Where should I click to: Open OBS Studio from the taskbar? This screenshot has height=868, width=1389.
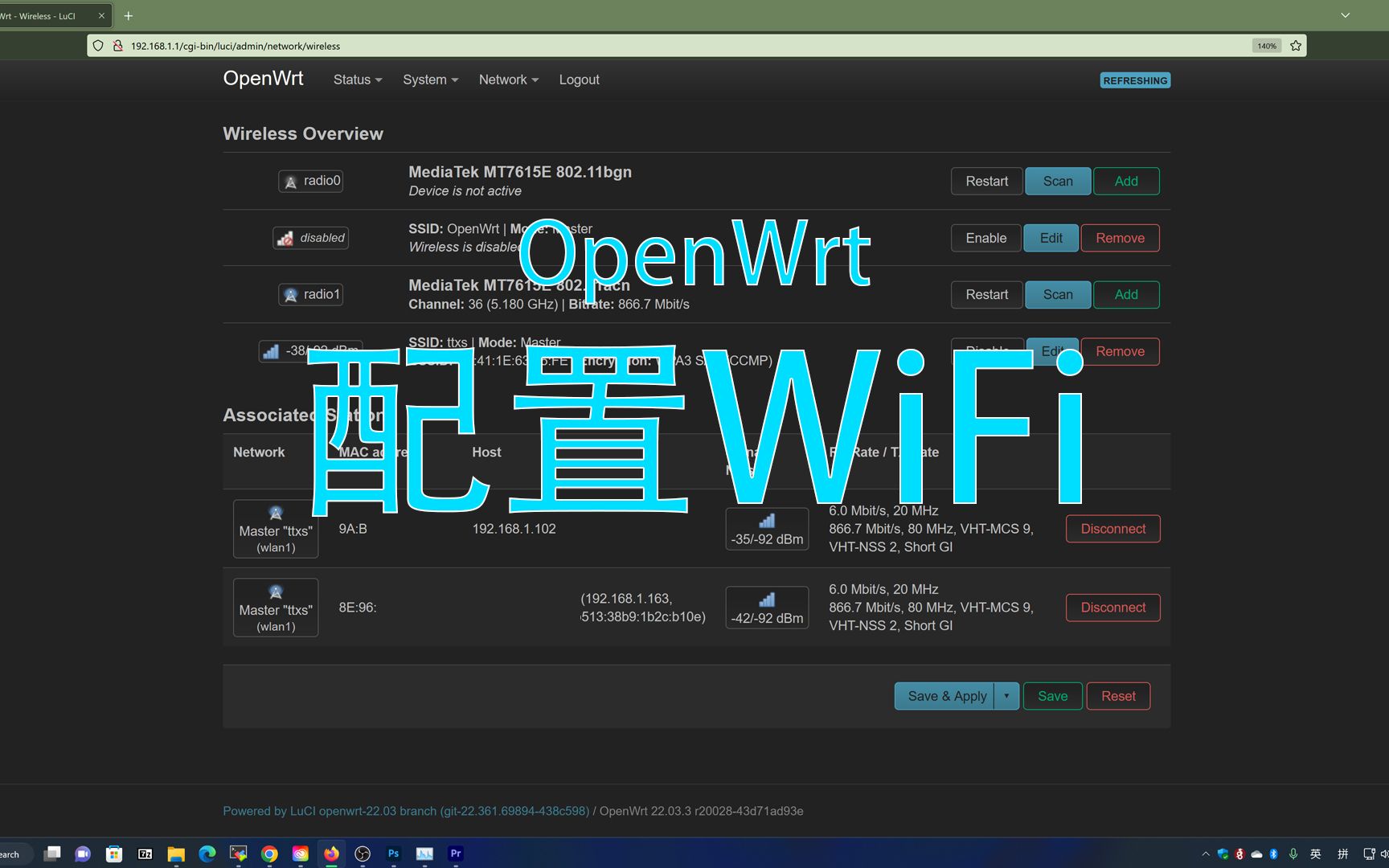coord(363,854)
